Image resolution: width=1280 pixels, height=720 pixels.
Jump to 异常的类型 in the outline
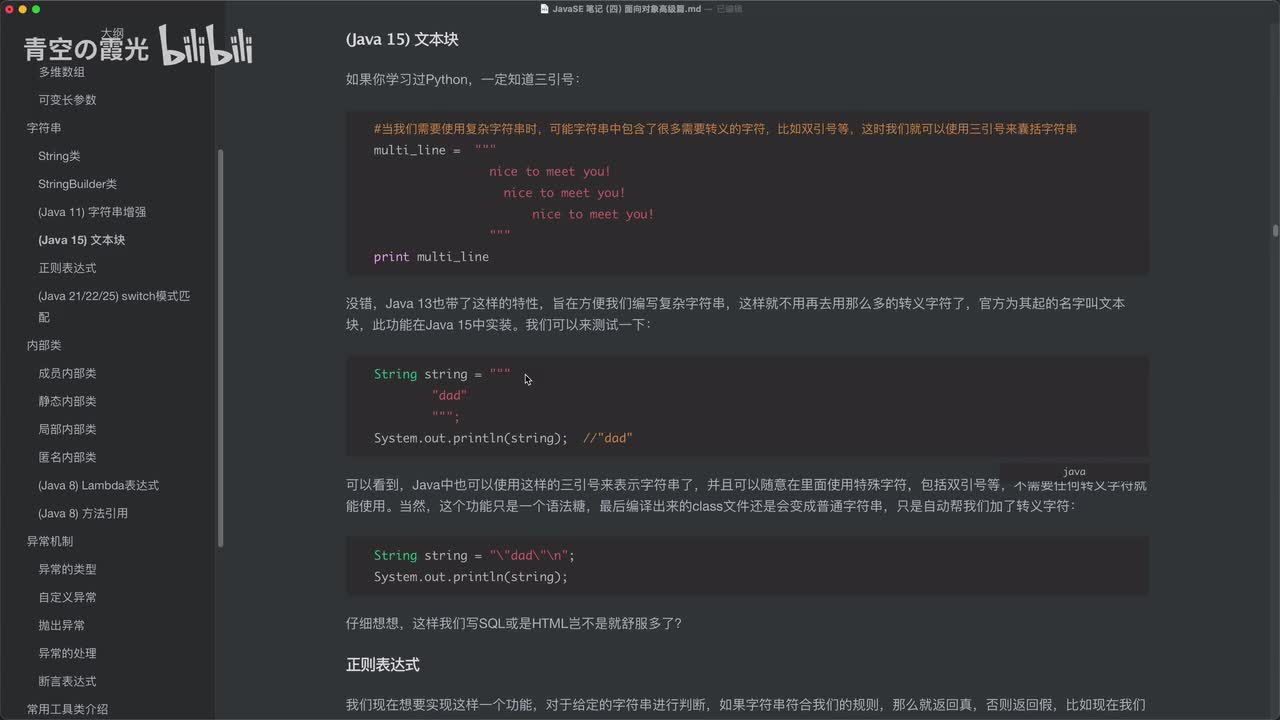(67, 569)
